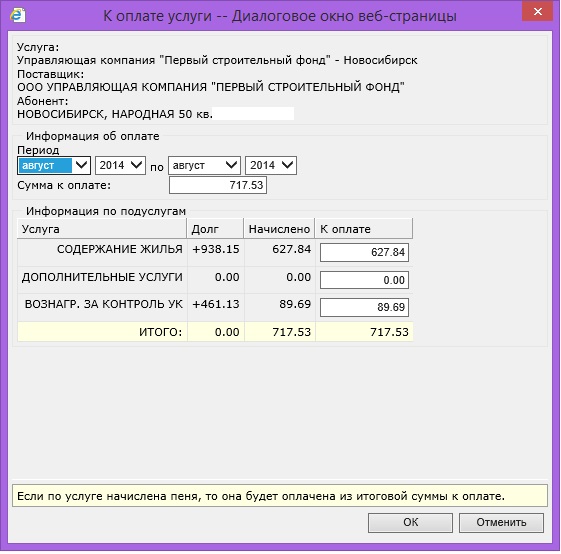The height and width of the screenshot is (554, 561).
Task: Expand the end year 2014 dropdown
Action: (x=271, y=165)
